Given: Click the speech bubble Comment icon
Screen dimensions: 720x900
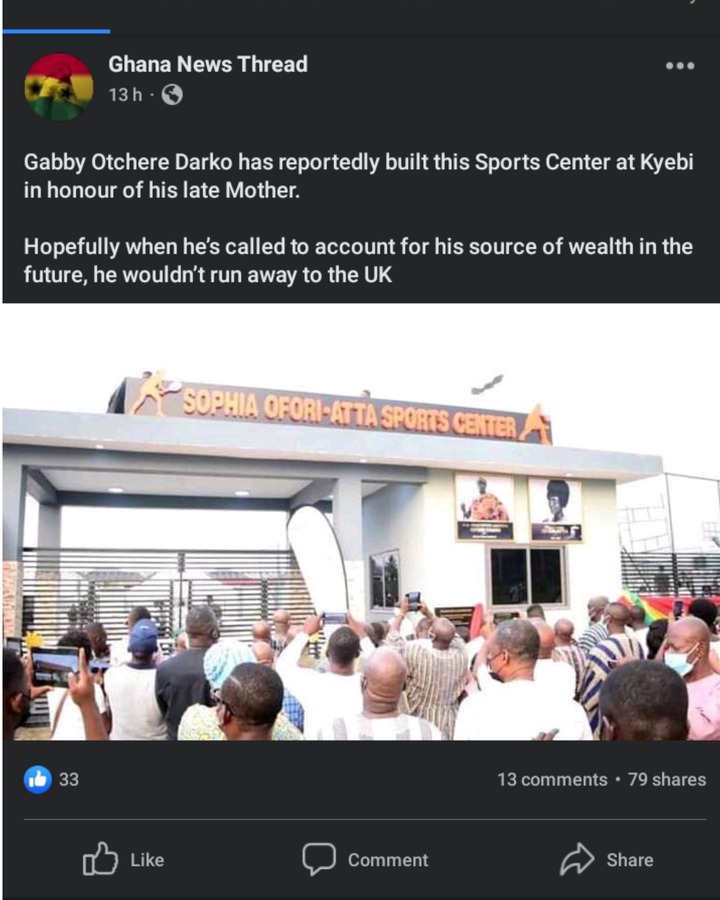Looking at the screenshot, I should click(x=319, y=859).
